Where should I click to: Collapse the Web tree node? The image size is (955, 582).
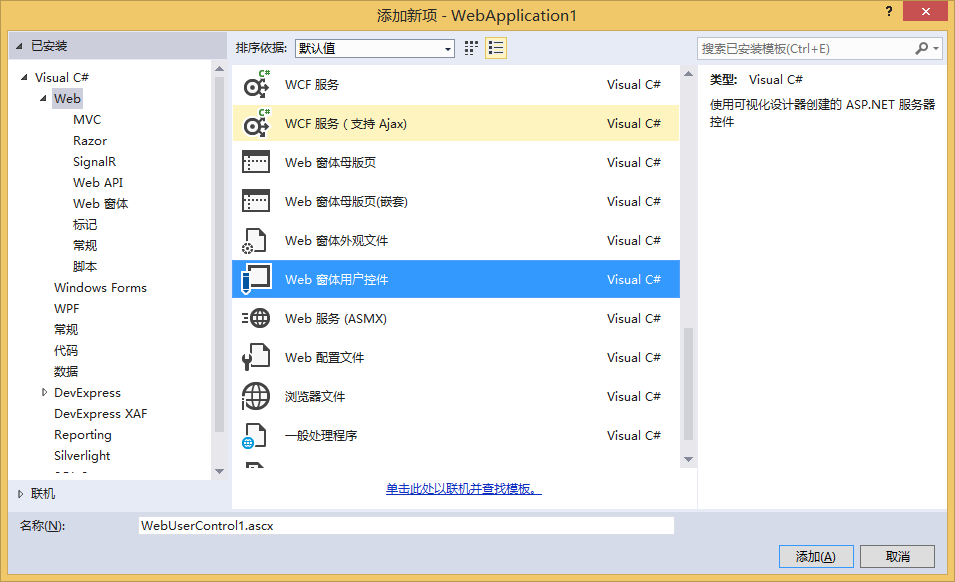coord(43,98)
